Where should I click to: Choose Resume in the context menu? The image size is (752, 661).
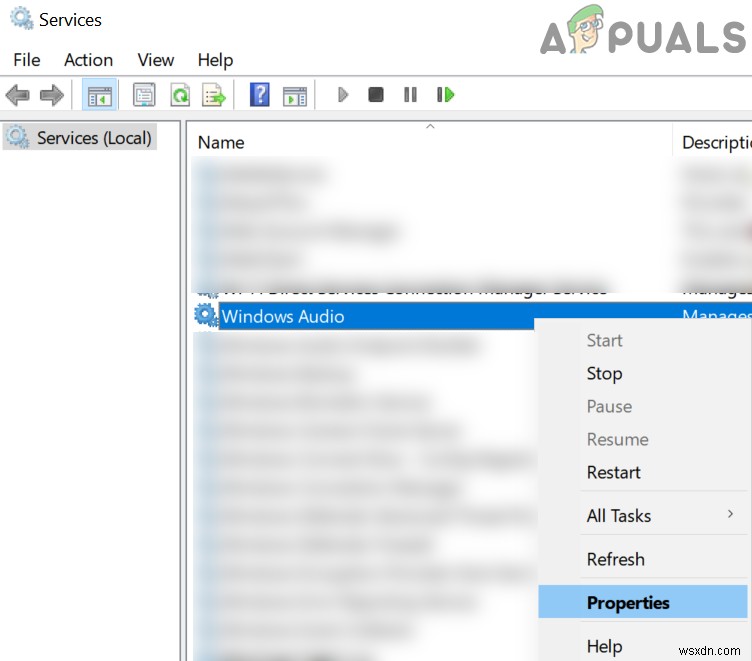click(617, 439)
